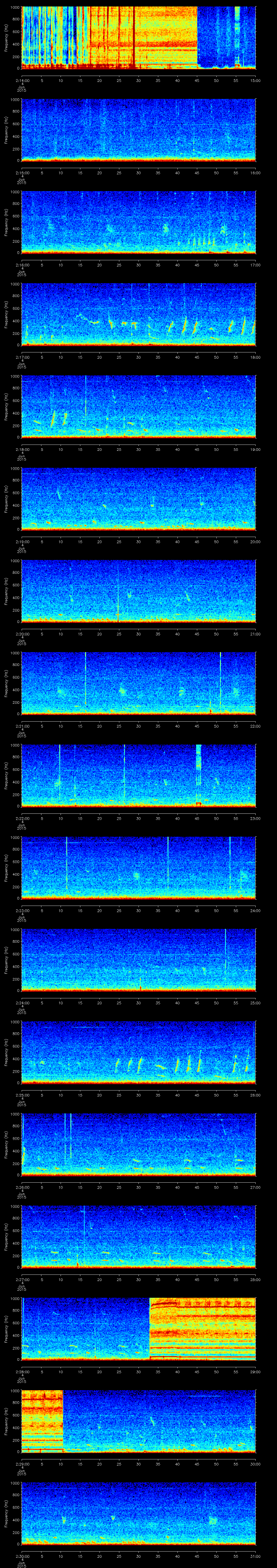Viewport: 277px width, 1568px height.
Task: Click the 21:00 end time label
Action: [255, 634]
